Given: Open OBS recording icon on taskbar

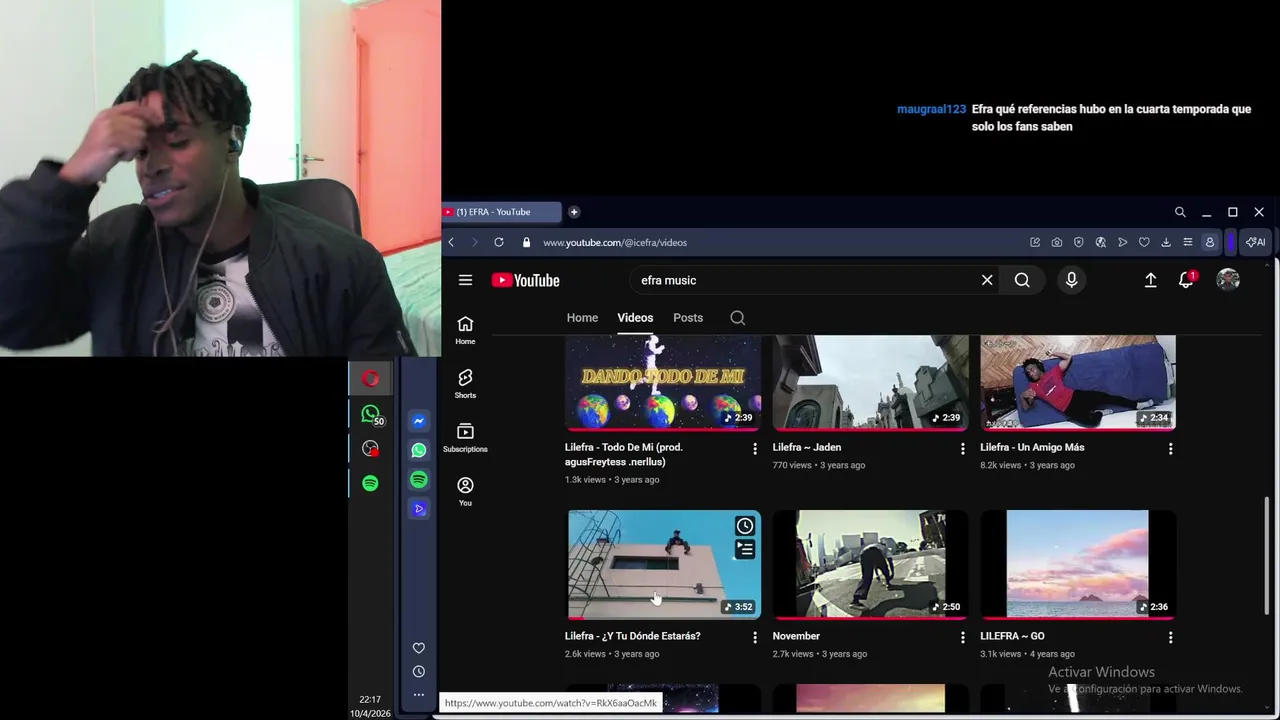Looking at the screenshot, I should (x=371, y=449).
